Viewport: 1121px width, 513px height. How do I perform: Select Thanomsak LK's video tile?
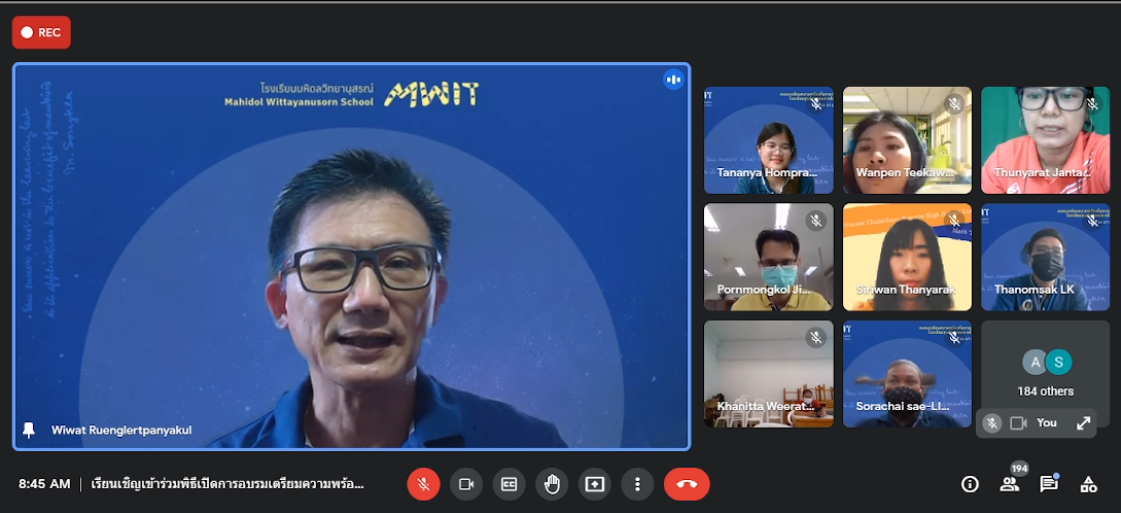1045,257
